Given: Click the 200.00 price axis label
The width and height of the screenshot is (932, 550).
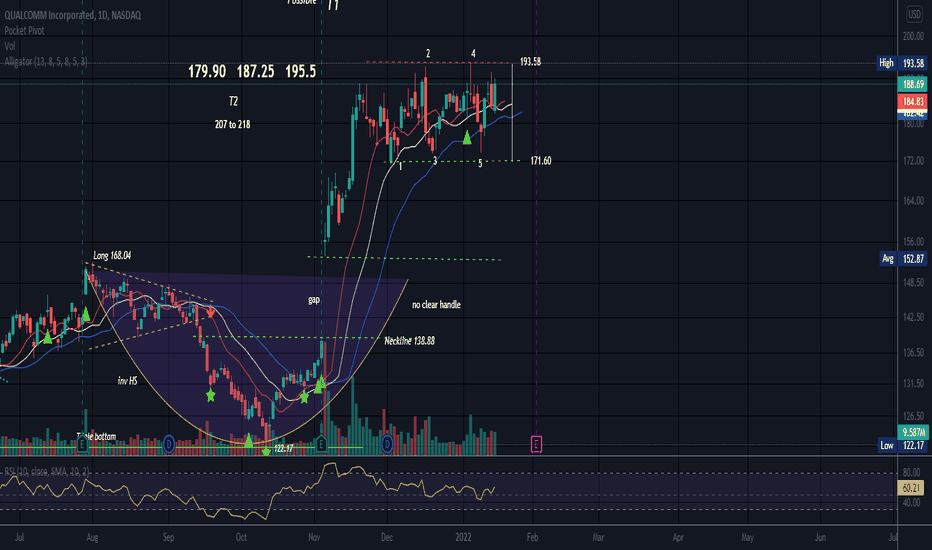Looking at the screenshot, I should click(x=914, y=36).
